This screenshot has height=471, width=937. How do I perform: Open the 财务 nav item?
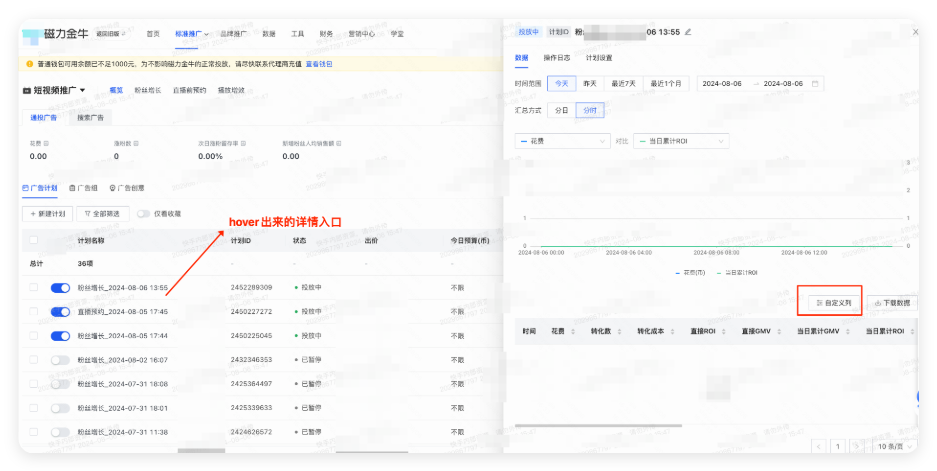[326, 34]
